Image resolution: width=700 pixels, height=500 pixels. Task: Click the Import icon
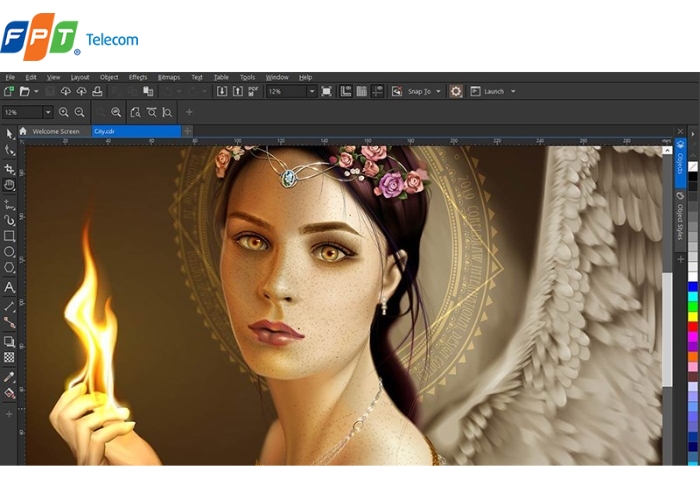pyautogui.click(x=221, y=92)
